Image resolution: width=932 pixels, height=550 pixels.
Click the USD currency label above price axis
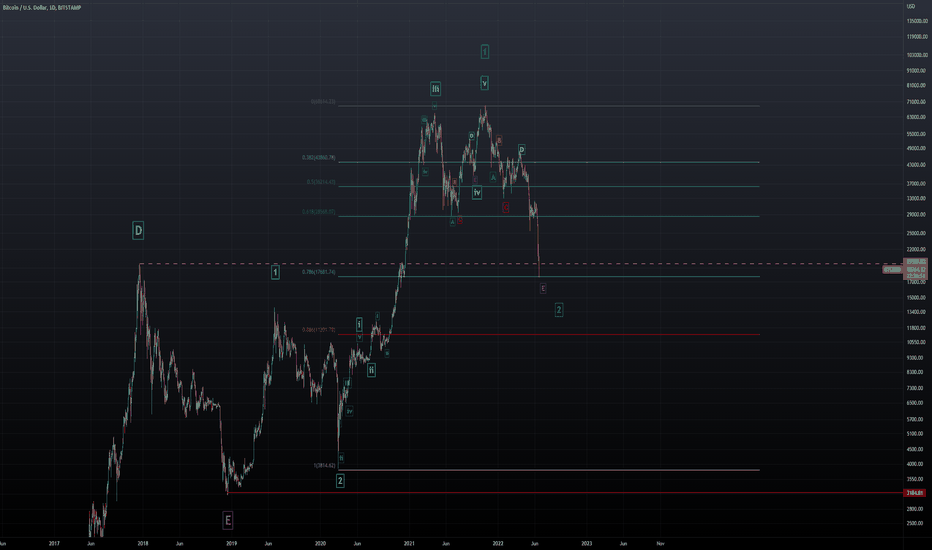click(x=911, y=7)
